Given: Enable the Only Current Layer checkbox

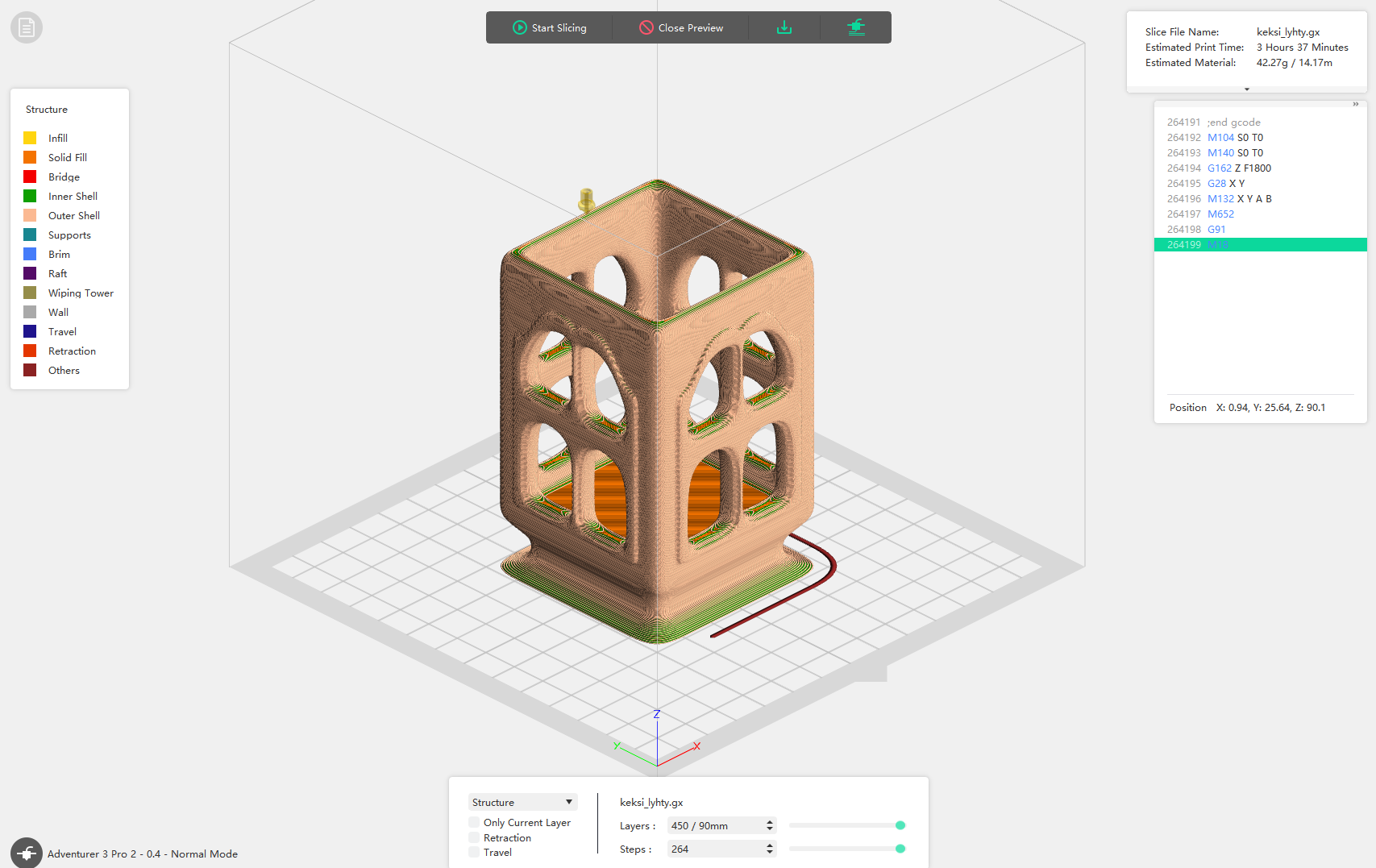Looking at the screenshot, I should [474, 823].
